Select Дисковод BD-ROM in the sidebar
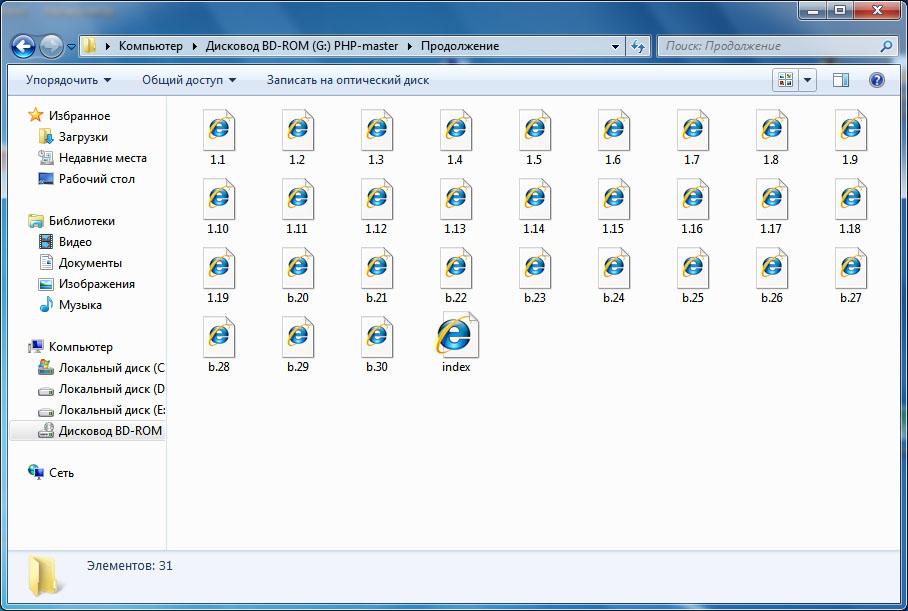The image size is (908, 611). click(x=110, y=431)
